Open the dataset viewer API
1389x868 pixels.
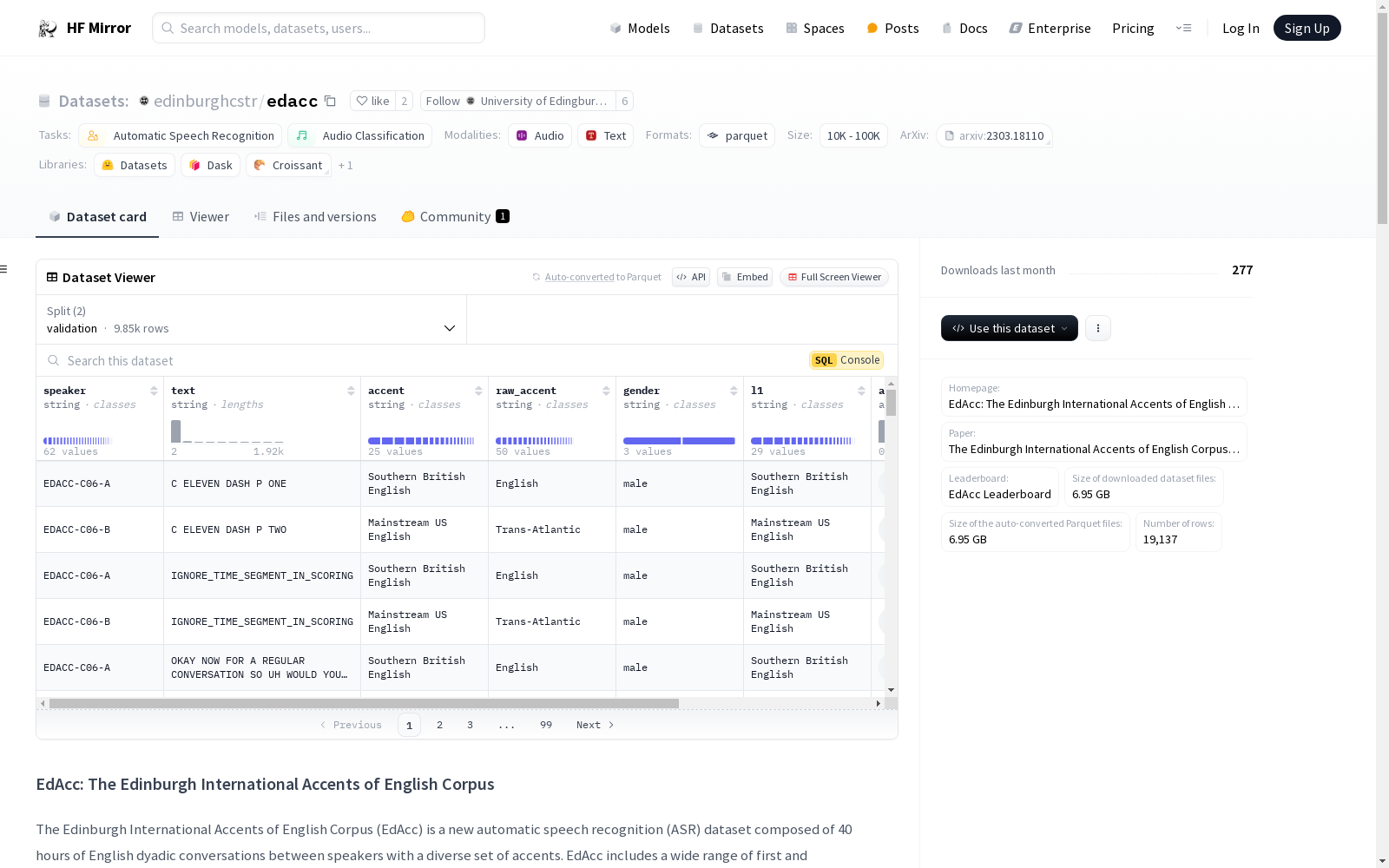click(691, 277)
